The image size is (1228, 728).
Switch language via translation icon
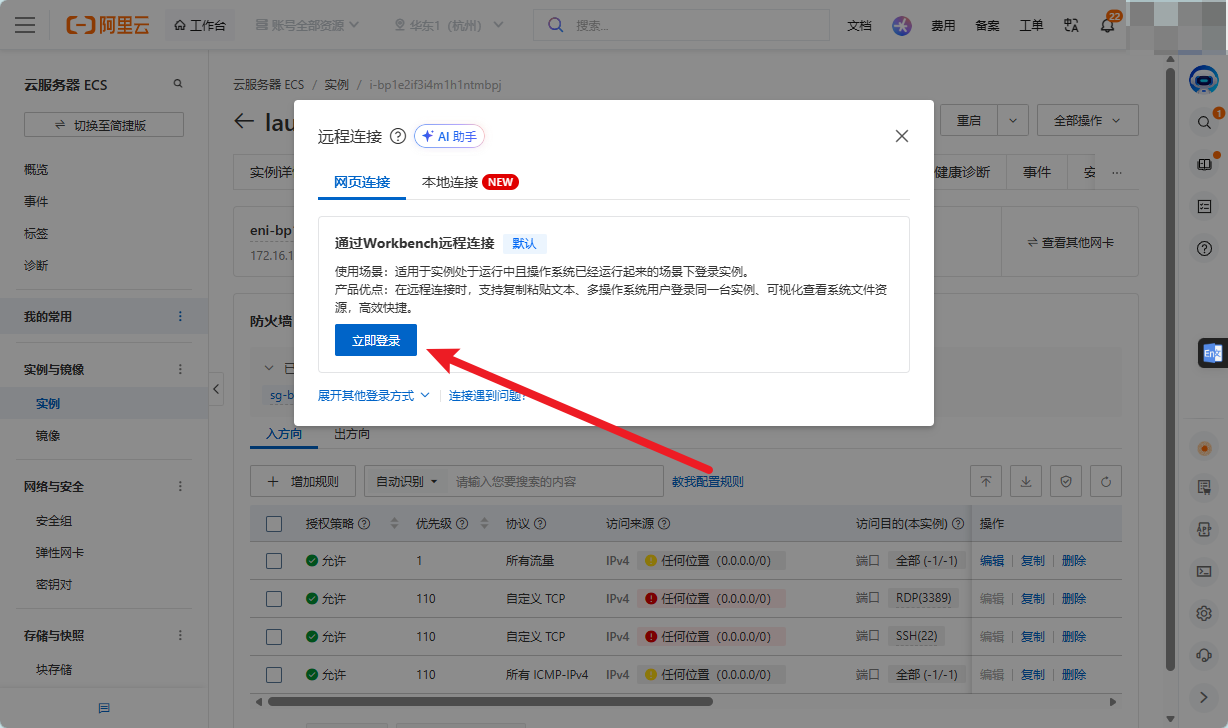point(1072,25)
